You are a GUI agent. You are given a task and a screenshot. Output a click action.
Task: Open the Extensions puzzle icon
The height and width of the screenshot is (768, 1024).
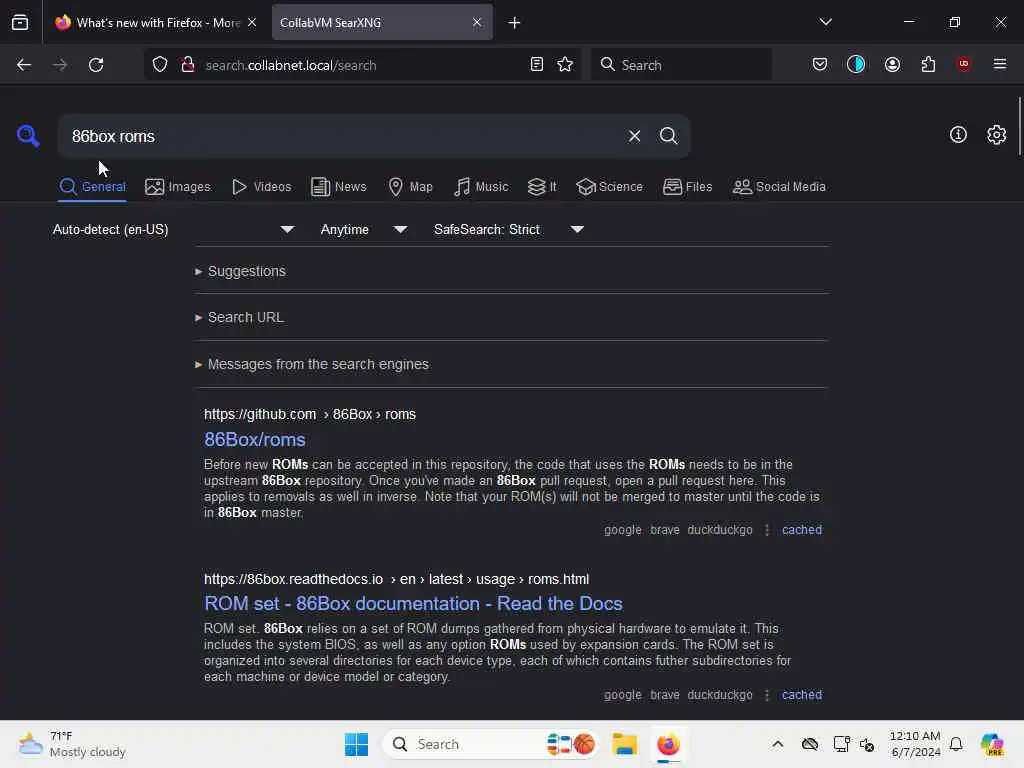pos(928,65)
